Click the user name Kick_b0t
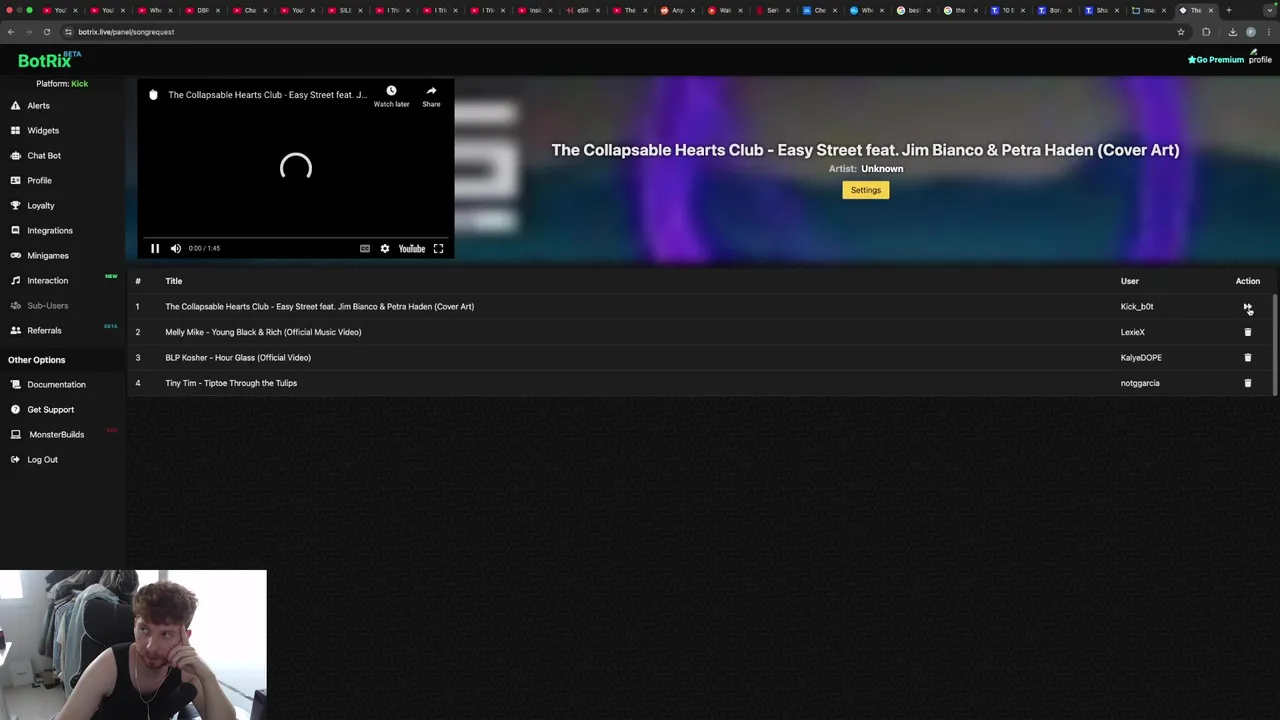The height and width of the screenshot is (720, 1280). point(1137,307)
